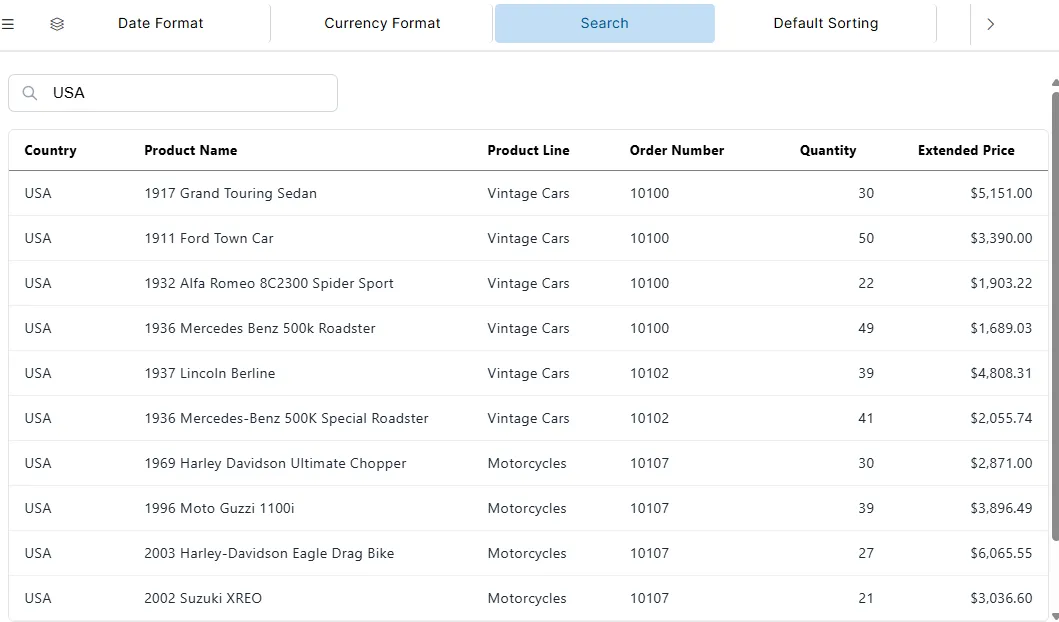Sort by the Country column header
Screen dimensions: 1059x622
pos(50,150)
